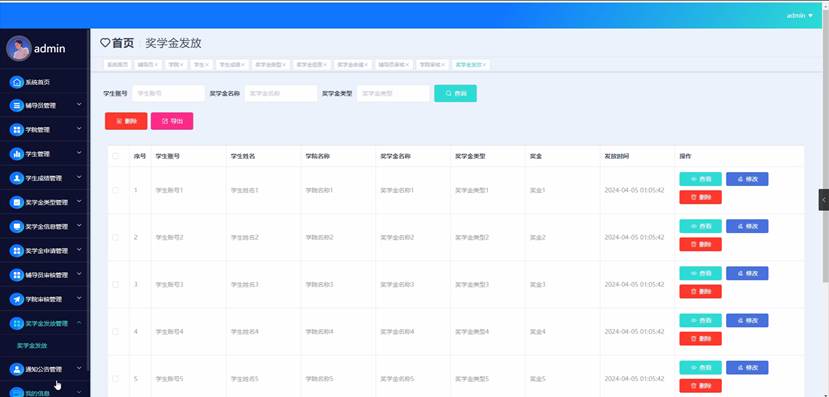Click 查看 for row 1
This screenshot has height=397, width=829.
coord(700,179)
